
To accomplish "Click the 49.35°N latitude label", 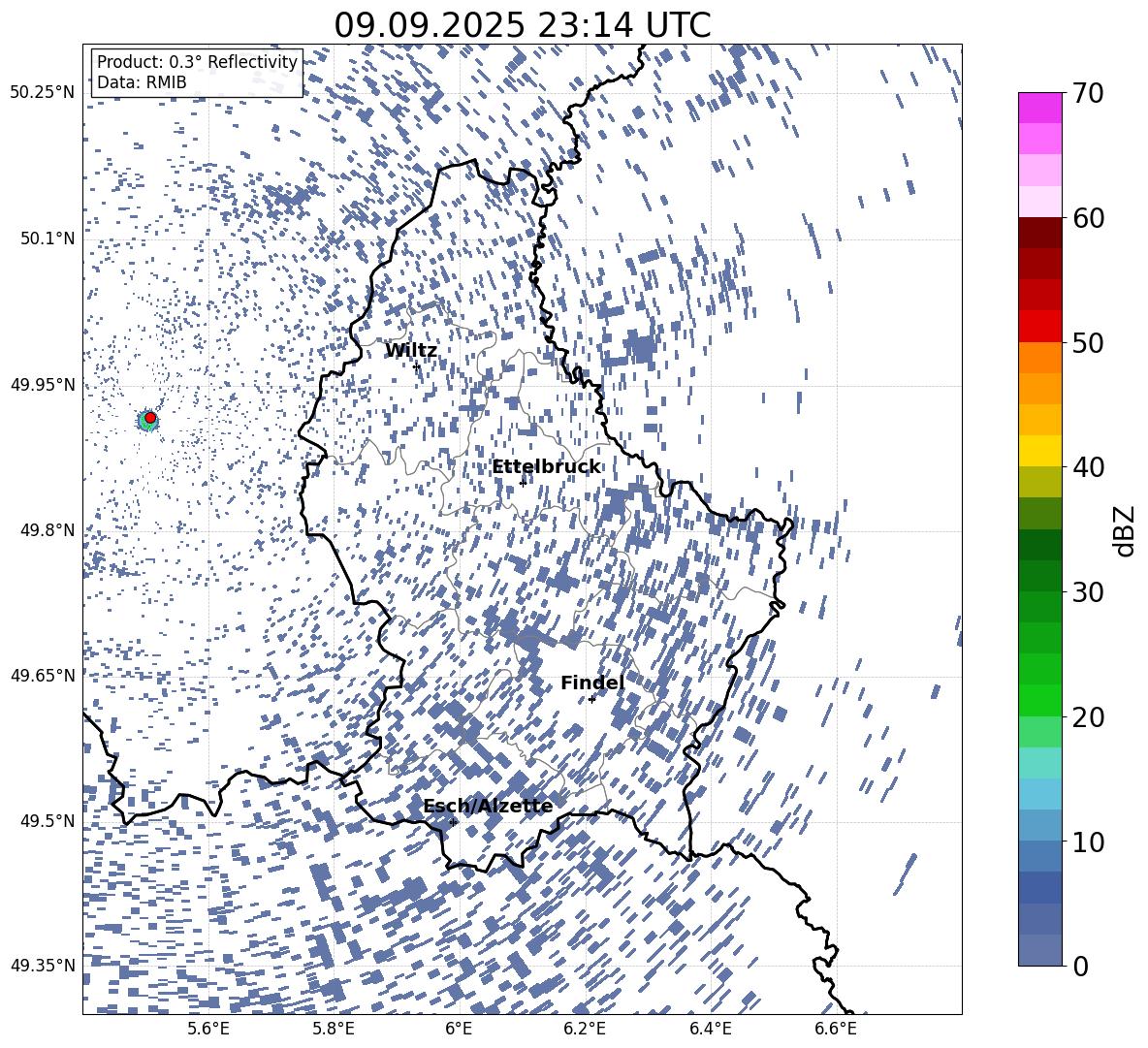I will pyautogui.click(x=43, y=966).
